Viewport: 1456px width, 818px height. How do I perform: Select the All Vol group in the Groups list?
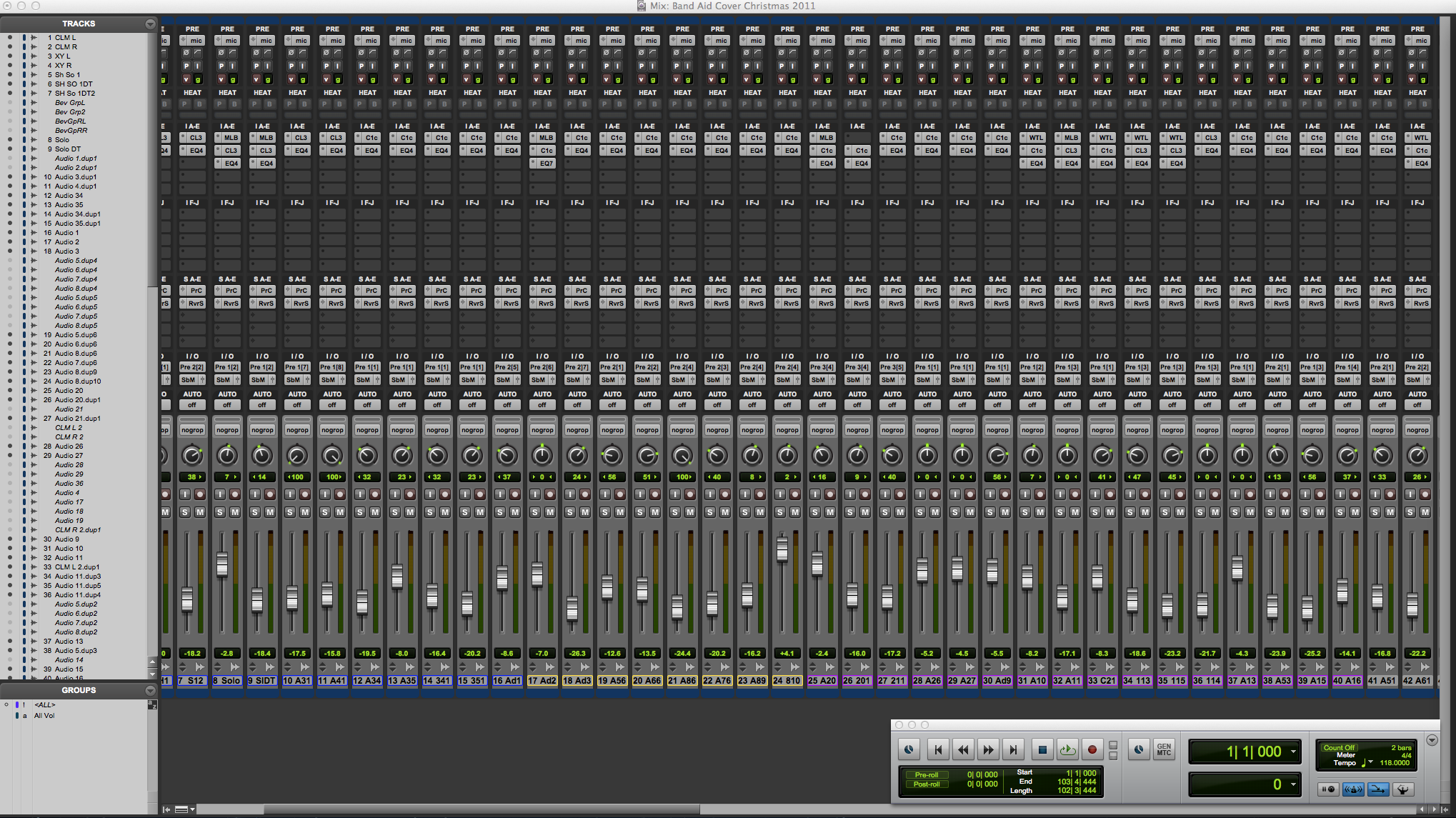[x=44, y=715]
